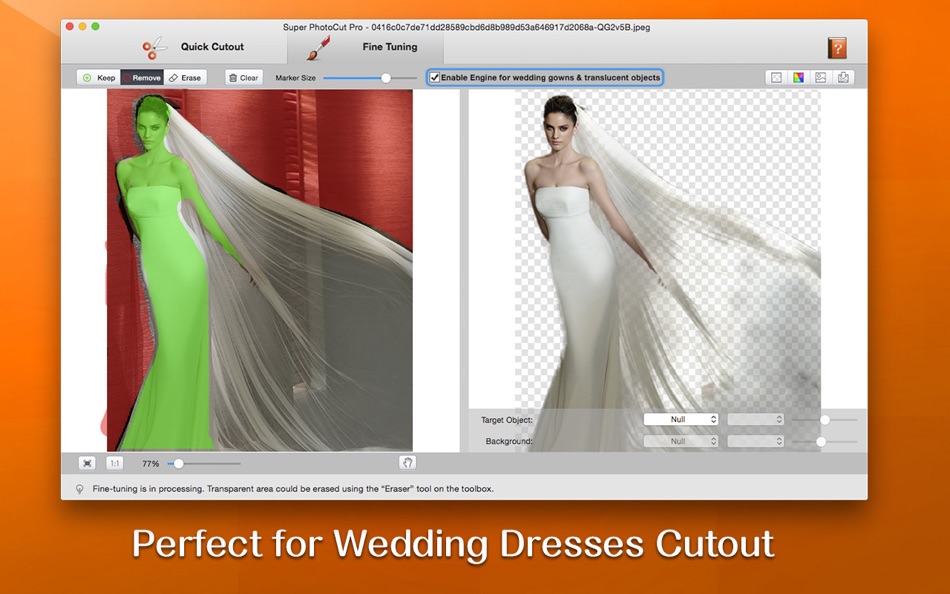Switch to the Erase tool
This screenshot has width=950, height=594.
tap(186, 77)
